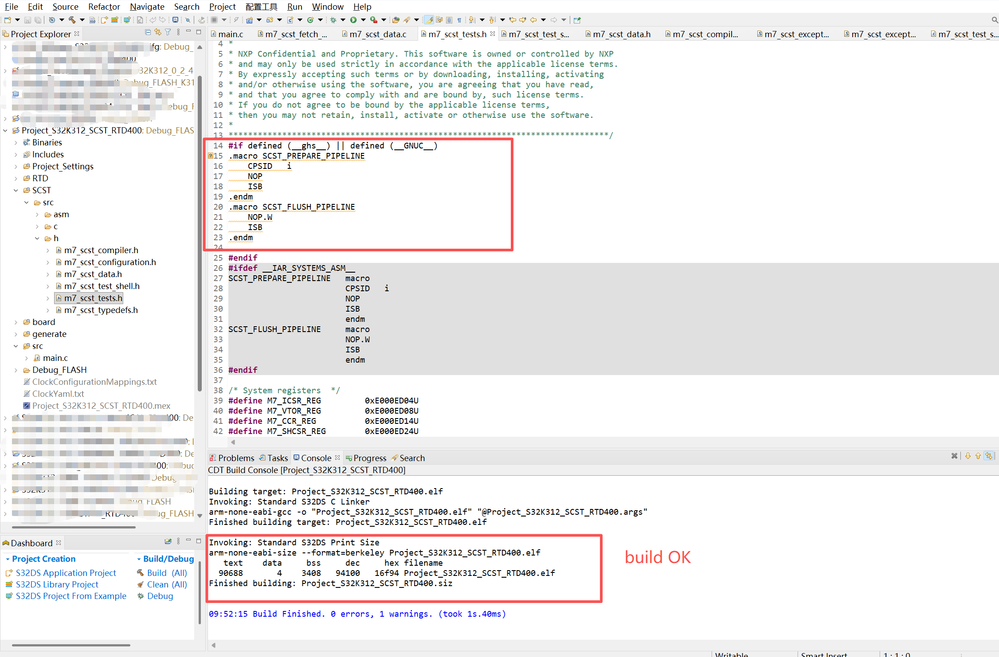Select m7_scst_typedefs.h in the tree
999x657 pixels.
(101, 310)
